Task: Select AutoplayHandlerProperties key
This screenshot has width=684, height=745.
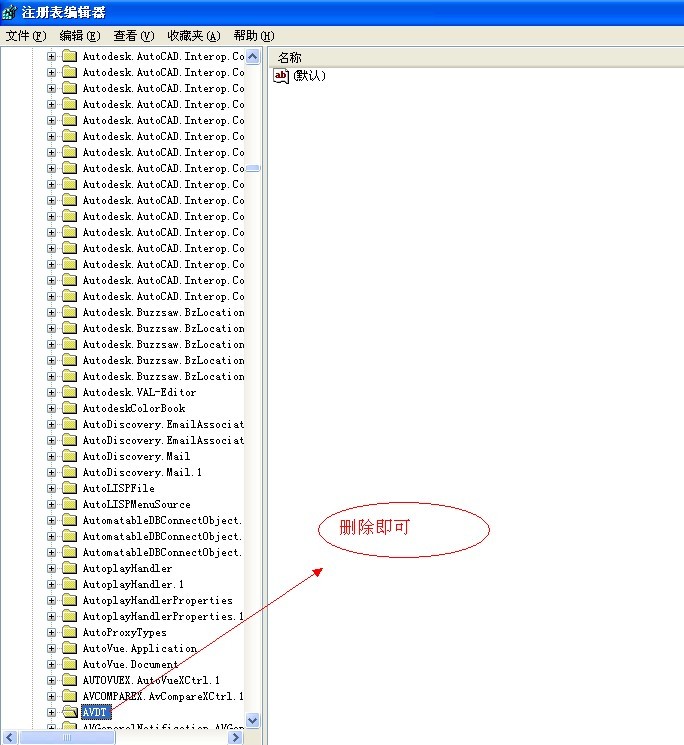Action: coord(158,600)
